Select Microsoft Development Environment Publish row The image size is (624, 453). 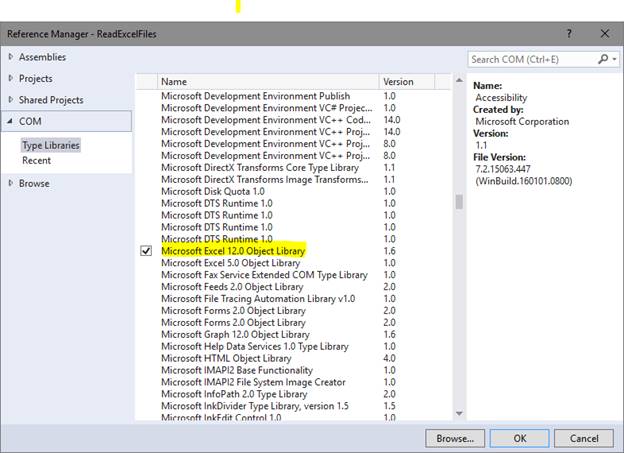tap(293, 96)
